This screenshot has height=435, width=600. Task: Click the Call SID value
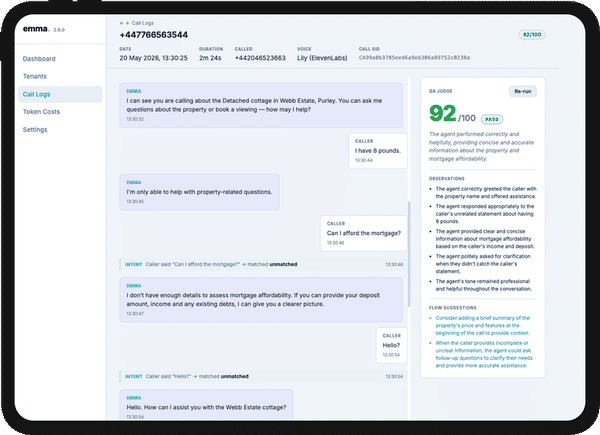click(x=414, y=58)
